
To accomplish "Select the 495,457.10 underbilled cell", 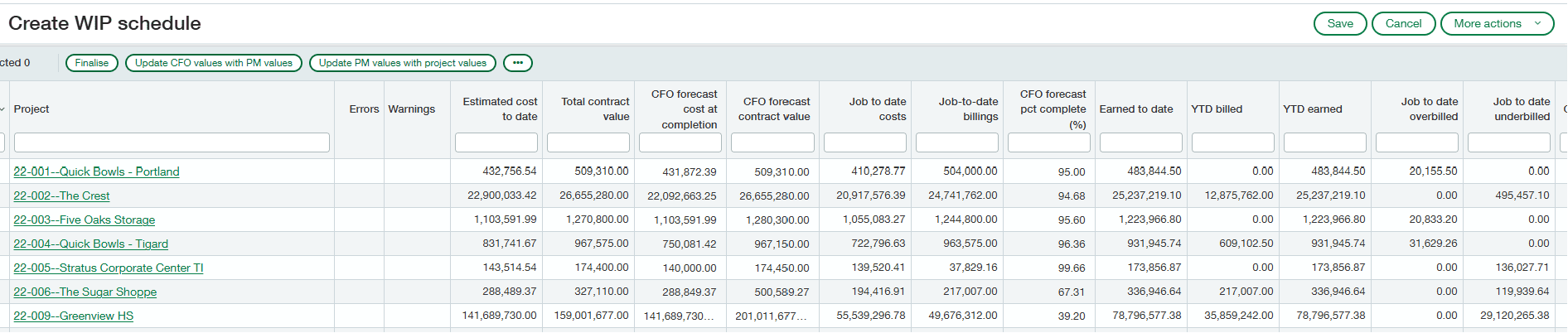I will tap(1509, 195).
